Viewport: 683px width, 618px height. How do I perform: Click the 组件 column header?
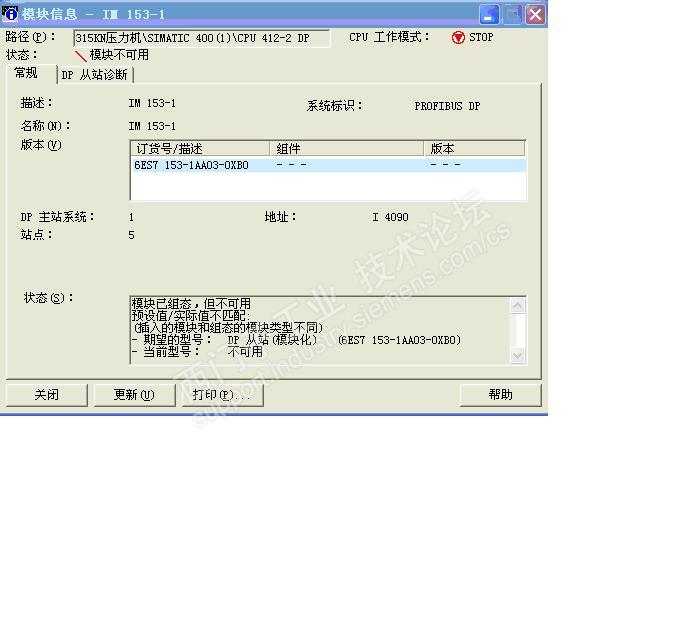point(347,149)
